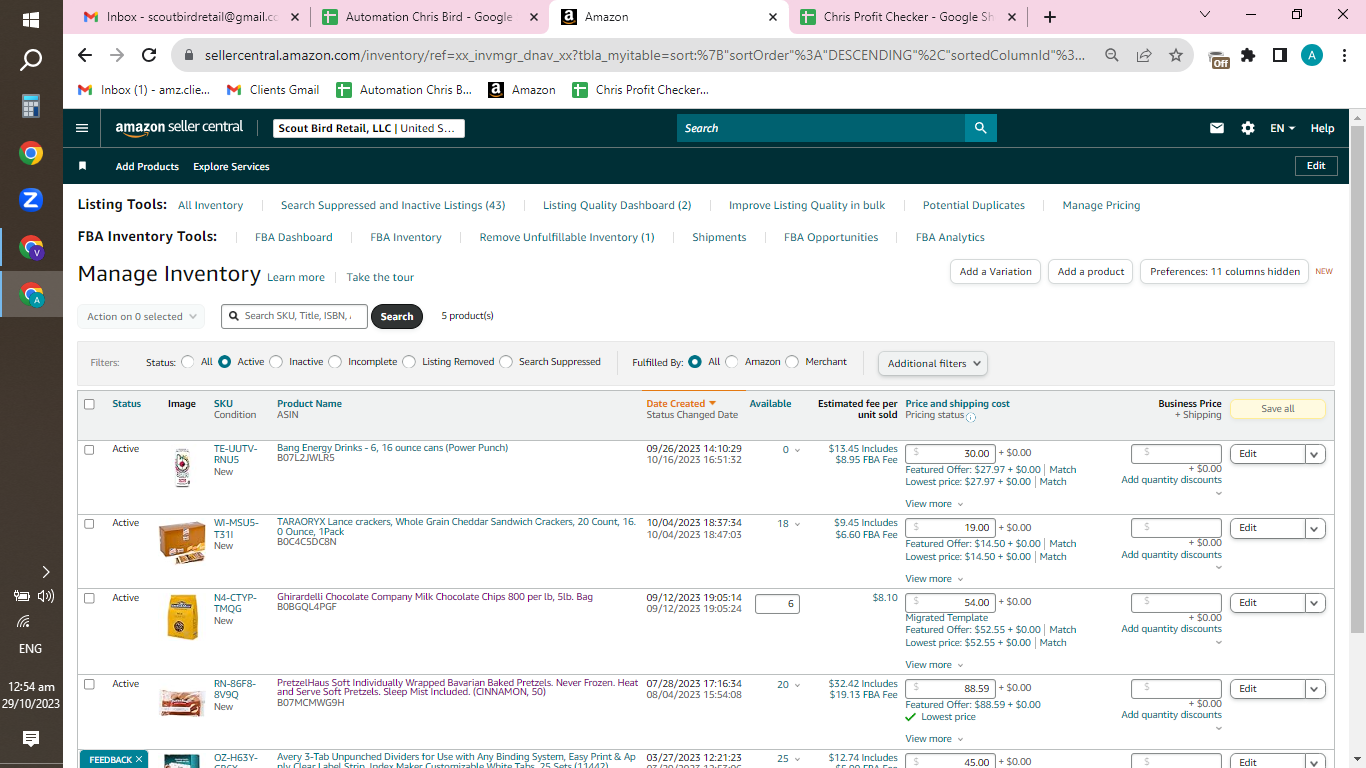
Task: Open the Windows Start menu
Action: (31, 19)
